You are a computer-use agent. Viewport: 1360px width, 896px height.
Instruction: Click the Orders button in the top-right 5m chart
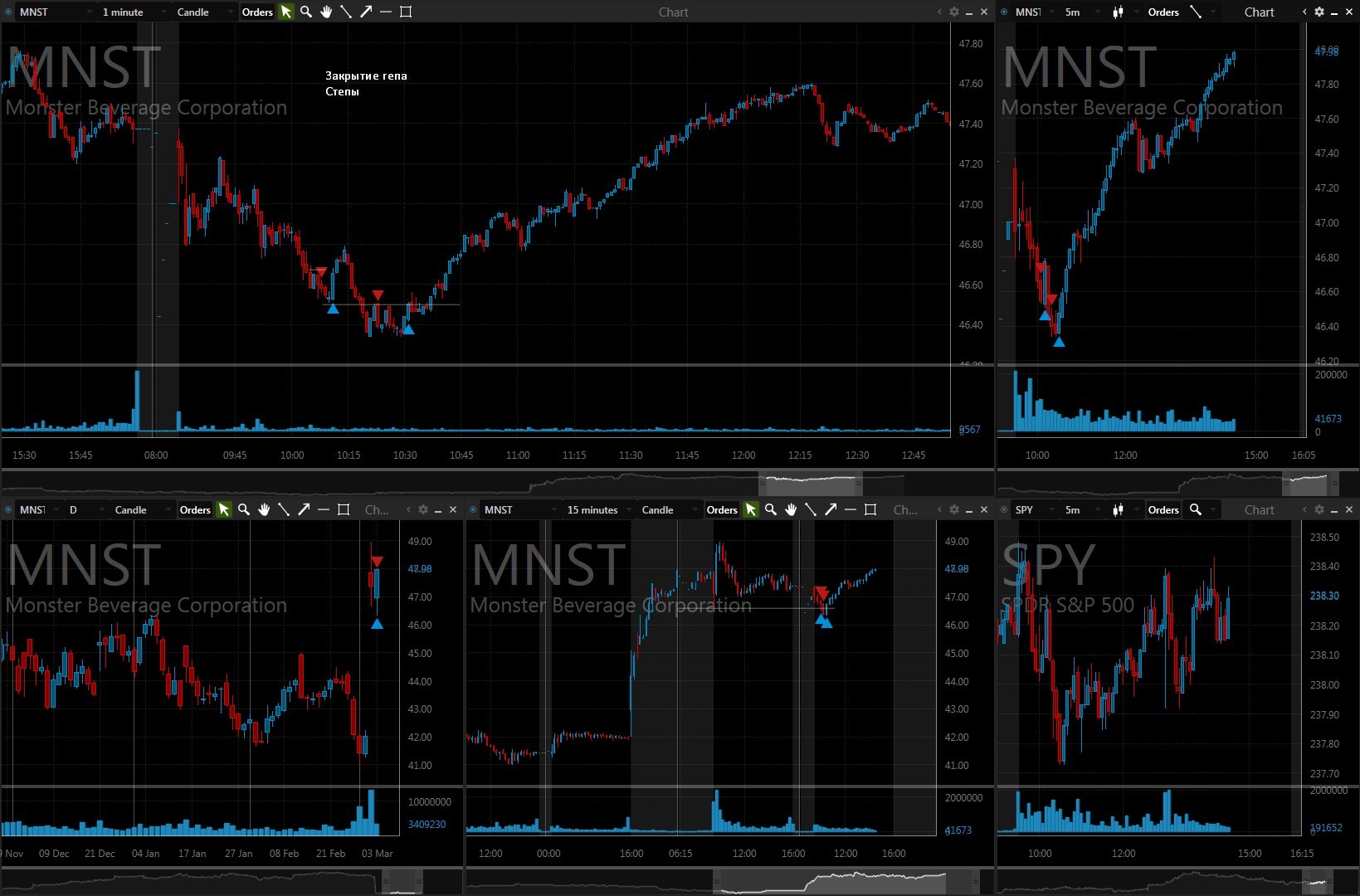[1163, 12]
